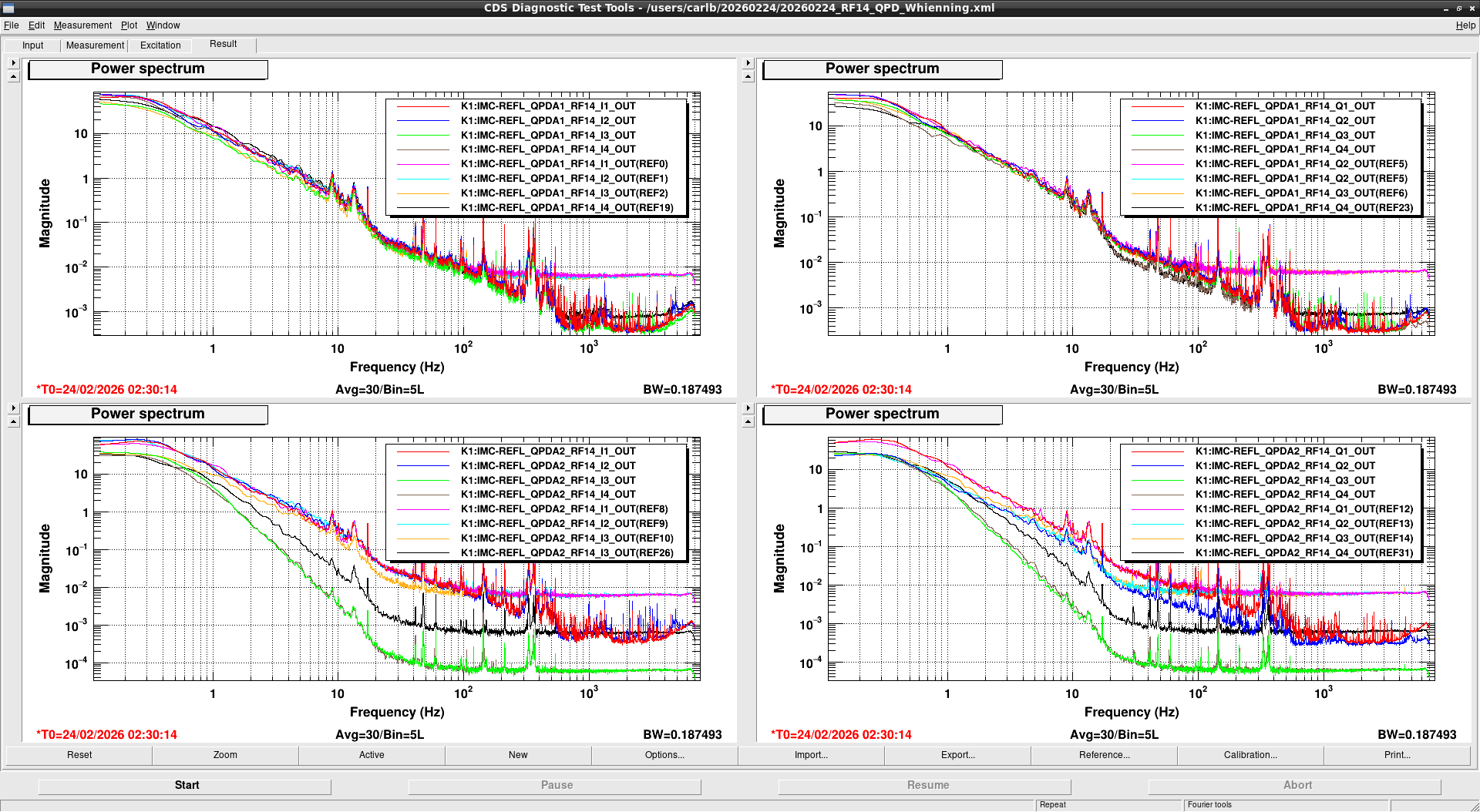
Task: Open the Calibration... dialog
Action: tap(1250, 755)
